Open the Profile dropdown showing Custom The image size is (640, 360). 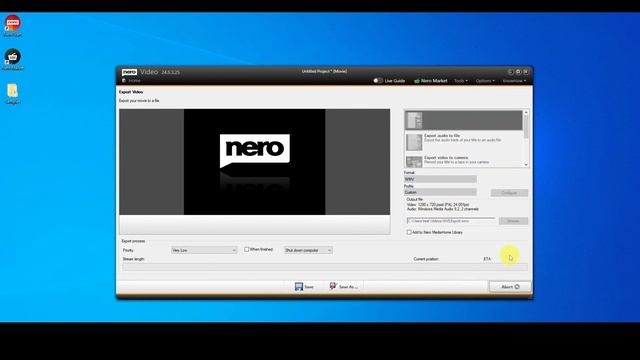[440, 192]
